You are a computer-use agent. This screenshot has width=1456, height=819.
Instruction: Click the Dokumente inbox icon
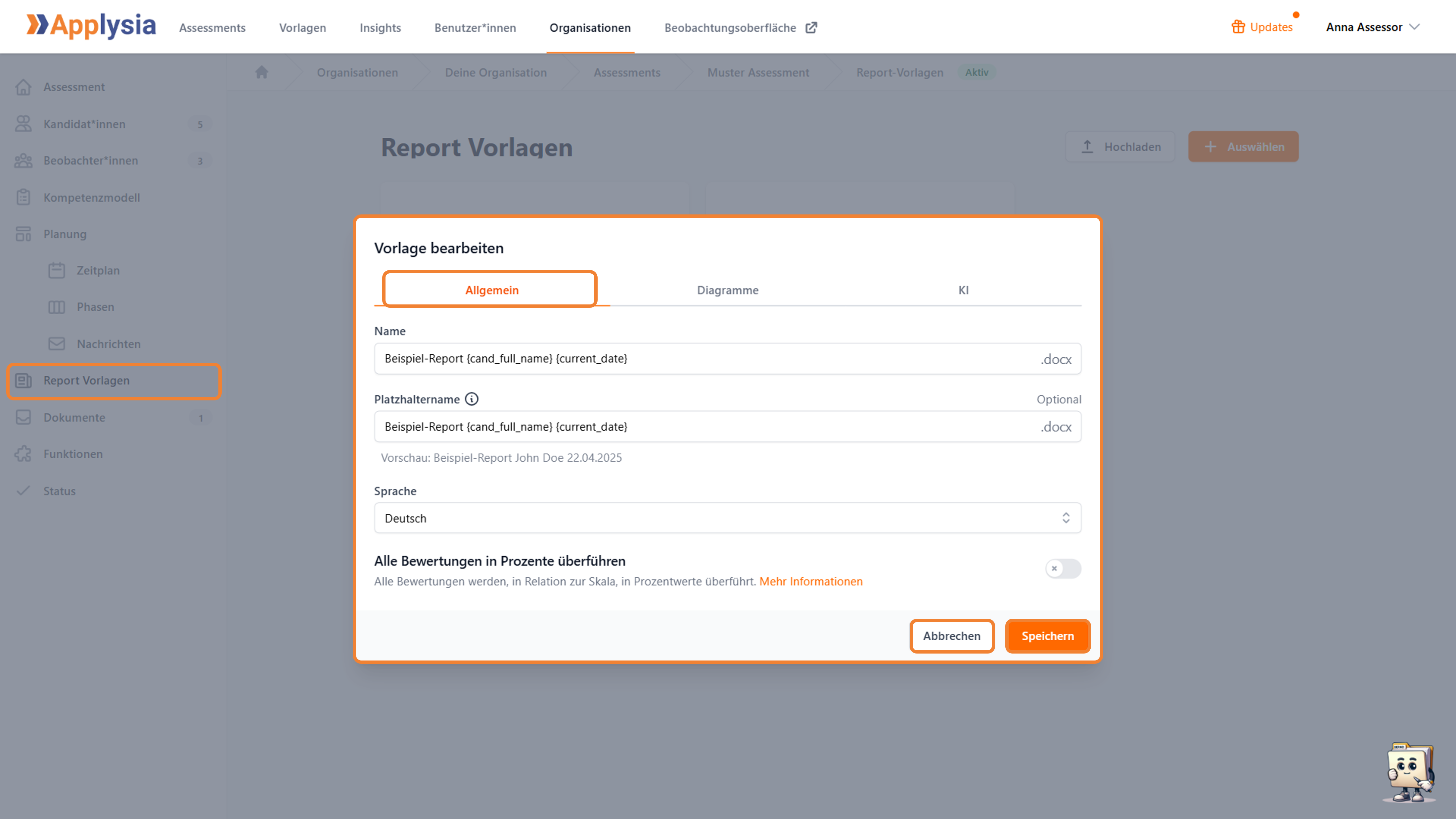click(x=23, y=417)
